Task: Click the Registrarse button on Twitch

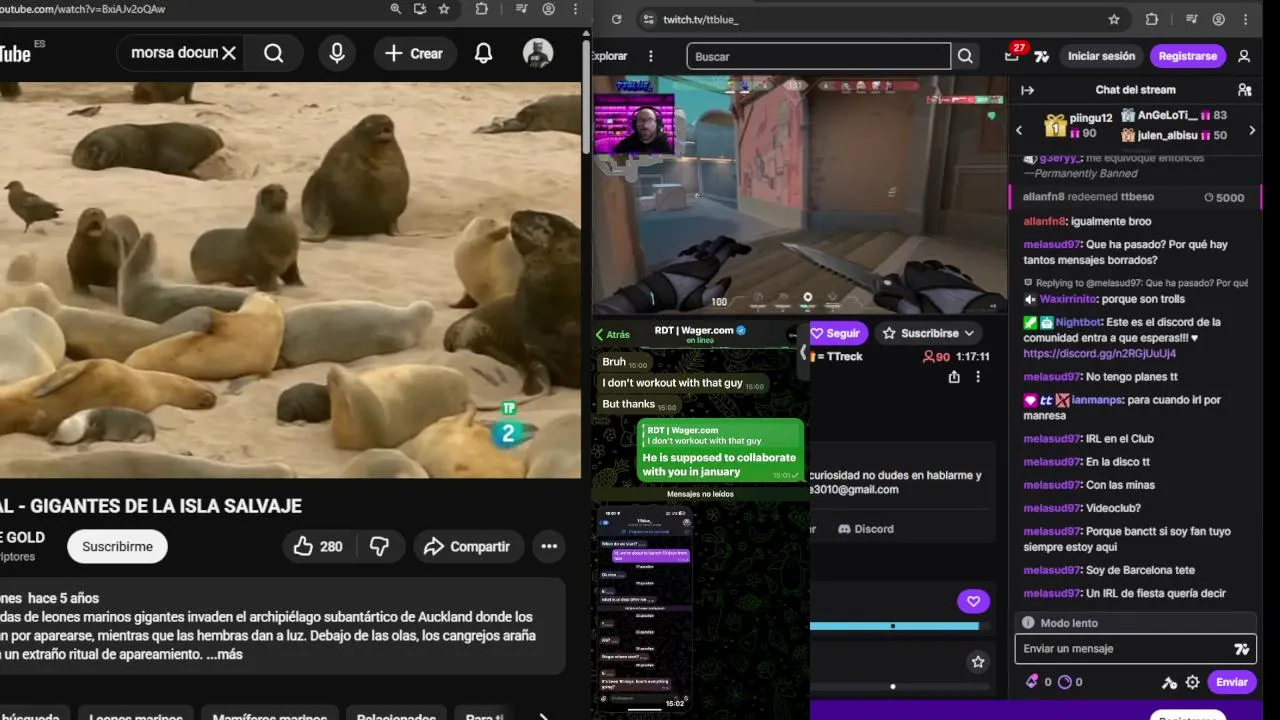Action: click(x=1187, y=56)
